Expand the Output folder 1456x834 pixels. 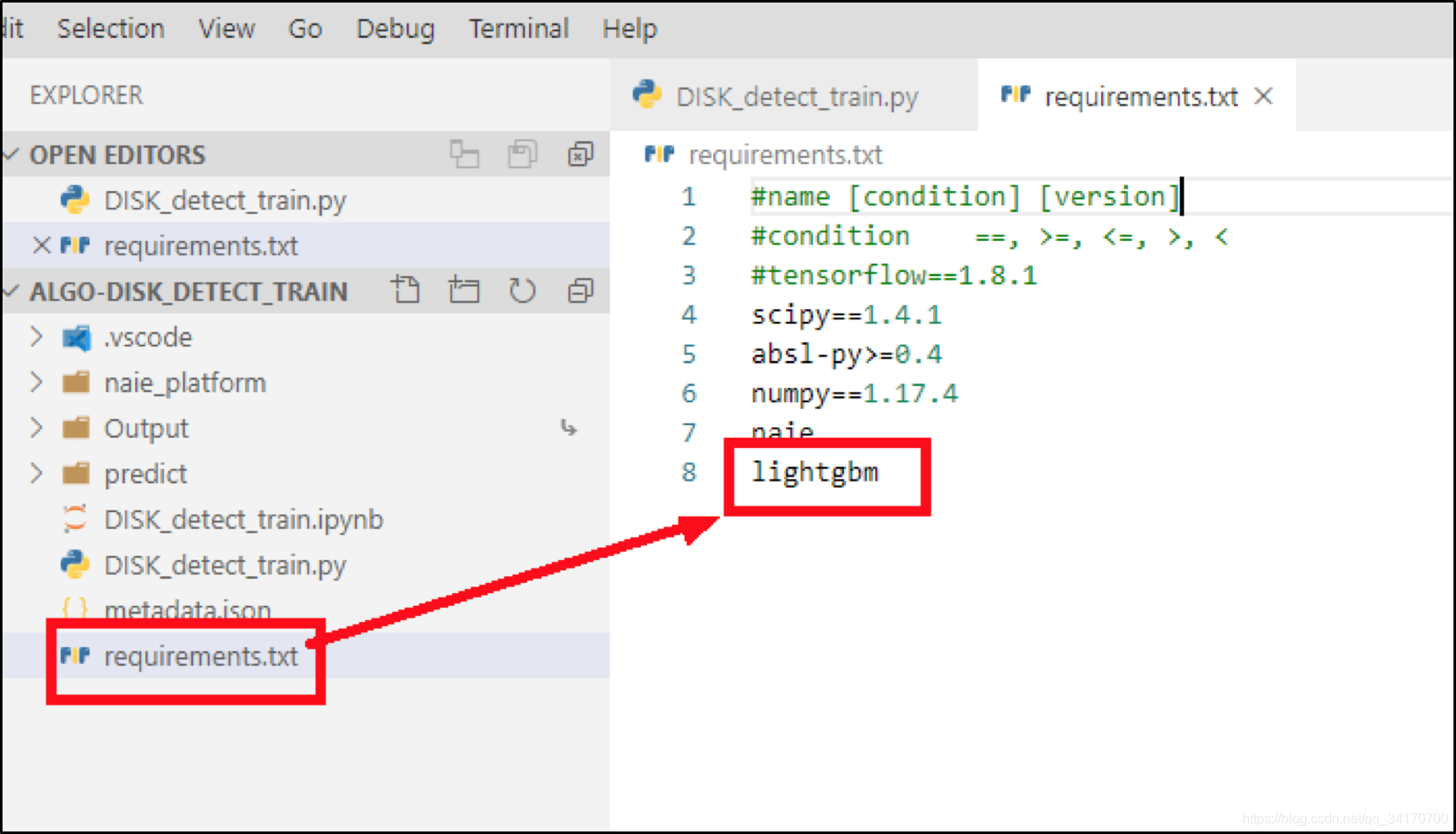pyautogui.click(x=36, y=428)
